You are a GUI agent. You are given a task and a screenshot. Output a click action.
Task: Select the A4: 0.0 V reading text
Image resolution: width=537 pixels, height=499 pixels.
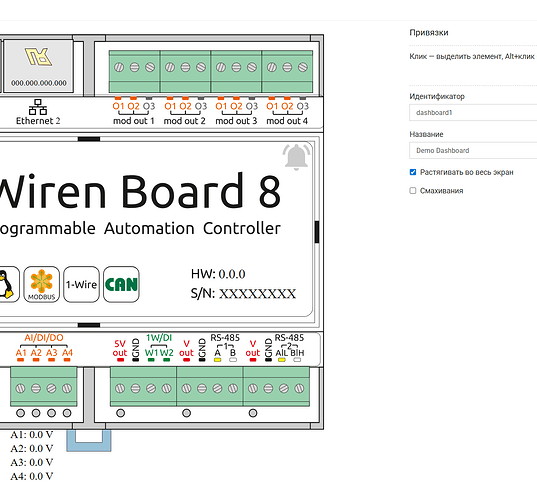[32, 476]
